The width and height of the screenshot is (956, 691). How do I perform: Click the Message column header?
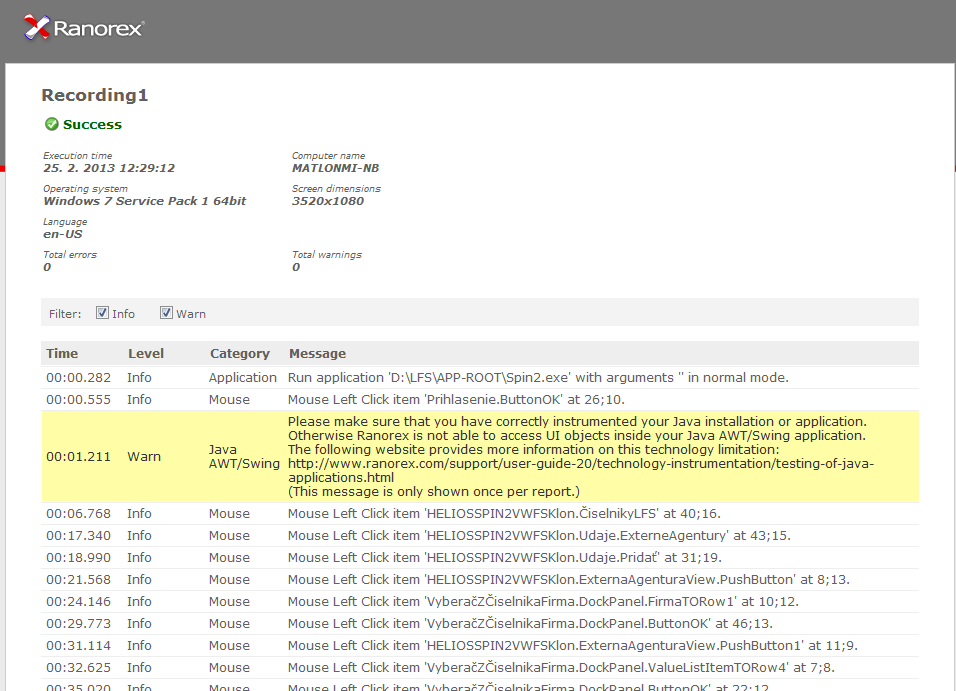tap(317, 354)
